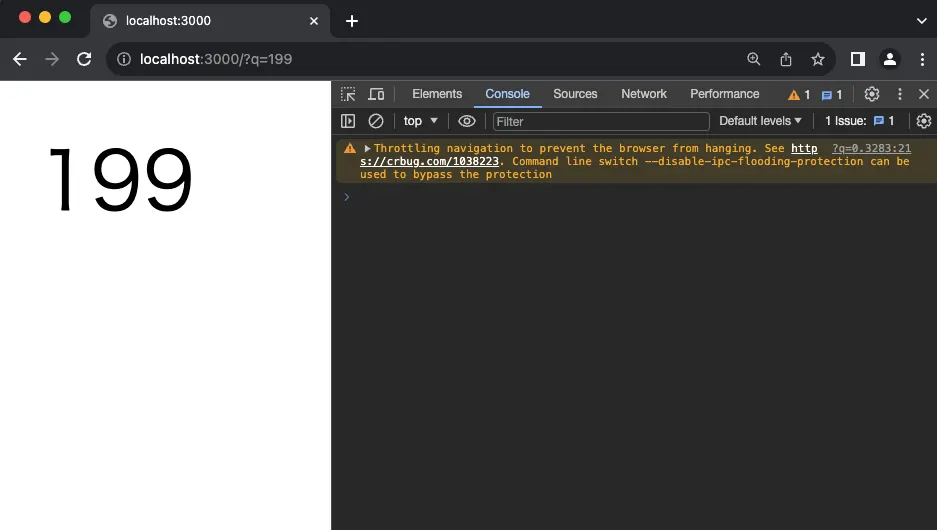The image size is (937, 530).
Task: Reload the localhost page
Action: (x=84, y=59)
